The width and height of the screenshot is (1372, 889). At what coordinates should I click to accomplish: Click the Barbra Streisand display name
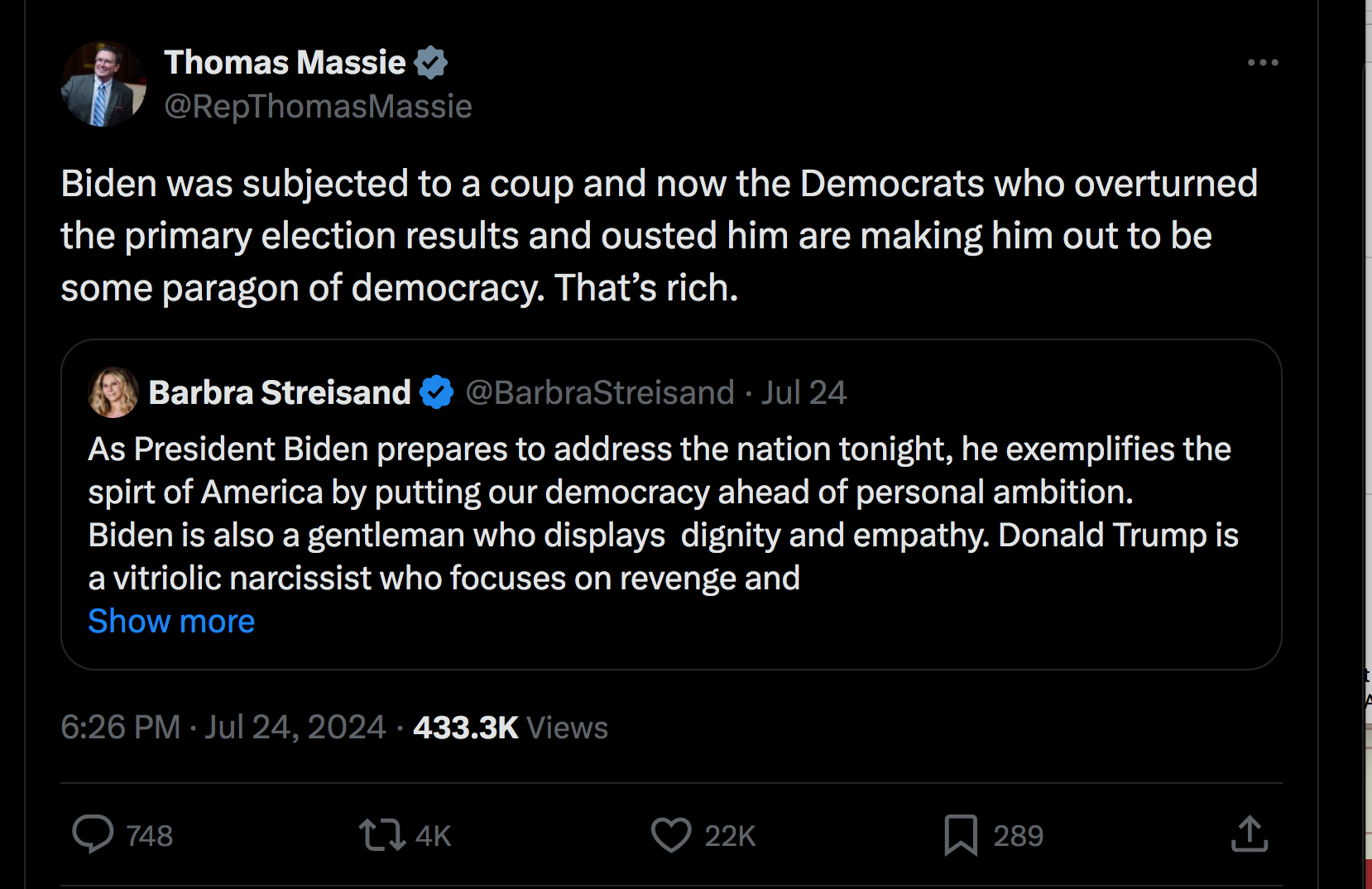pos(280,392)
